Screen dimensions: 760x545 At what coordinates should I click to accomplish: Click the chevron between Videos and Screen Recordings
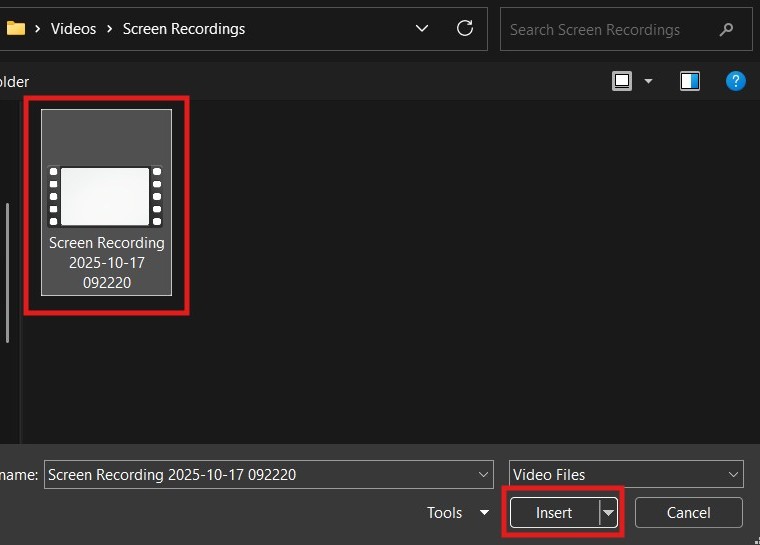(x=110, y=29)
